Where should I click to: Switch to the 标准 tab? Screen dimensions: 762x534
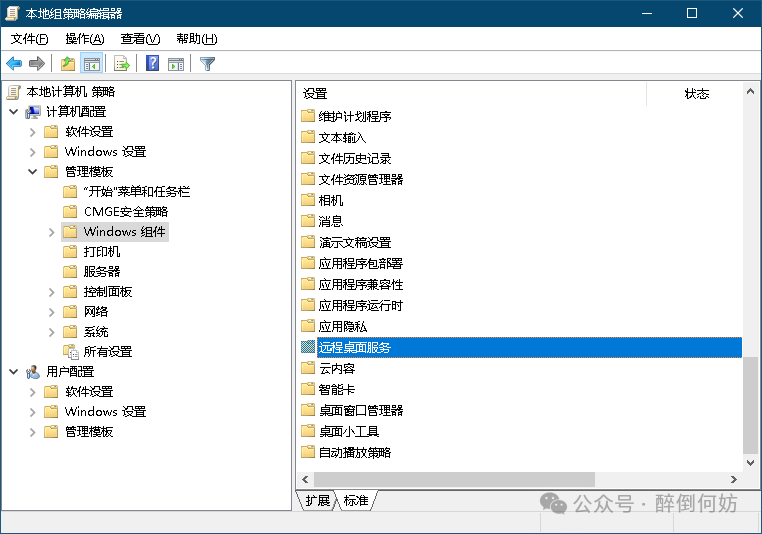357,500
